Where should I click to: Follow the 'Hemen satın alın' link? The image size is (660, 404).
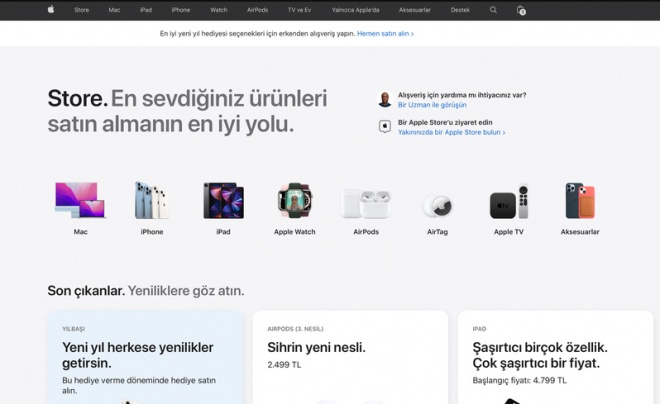(x=385, y=33)
